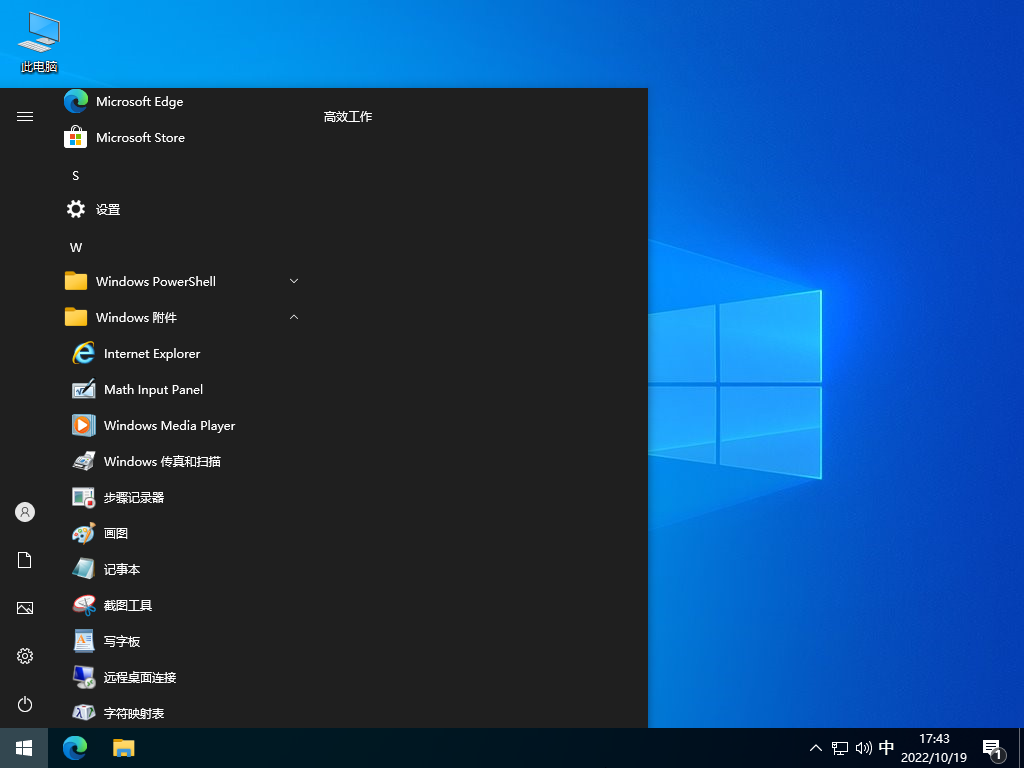This screenshot has width=1024, height=768.
Task: Open Internet Explorer from the app list
Action: point(152,354)
